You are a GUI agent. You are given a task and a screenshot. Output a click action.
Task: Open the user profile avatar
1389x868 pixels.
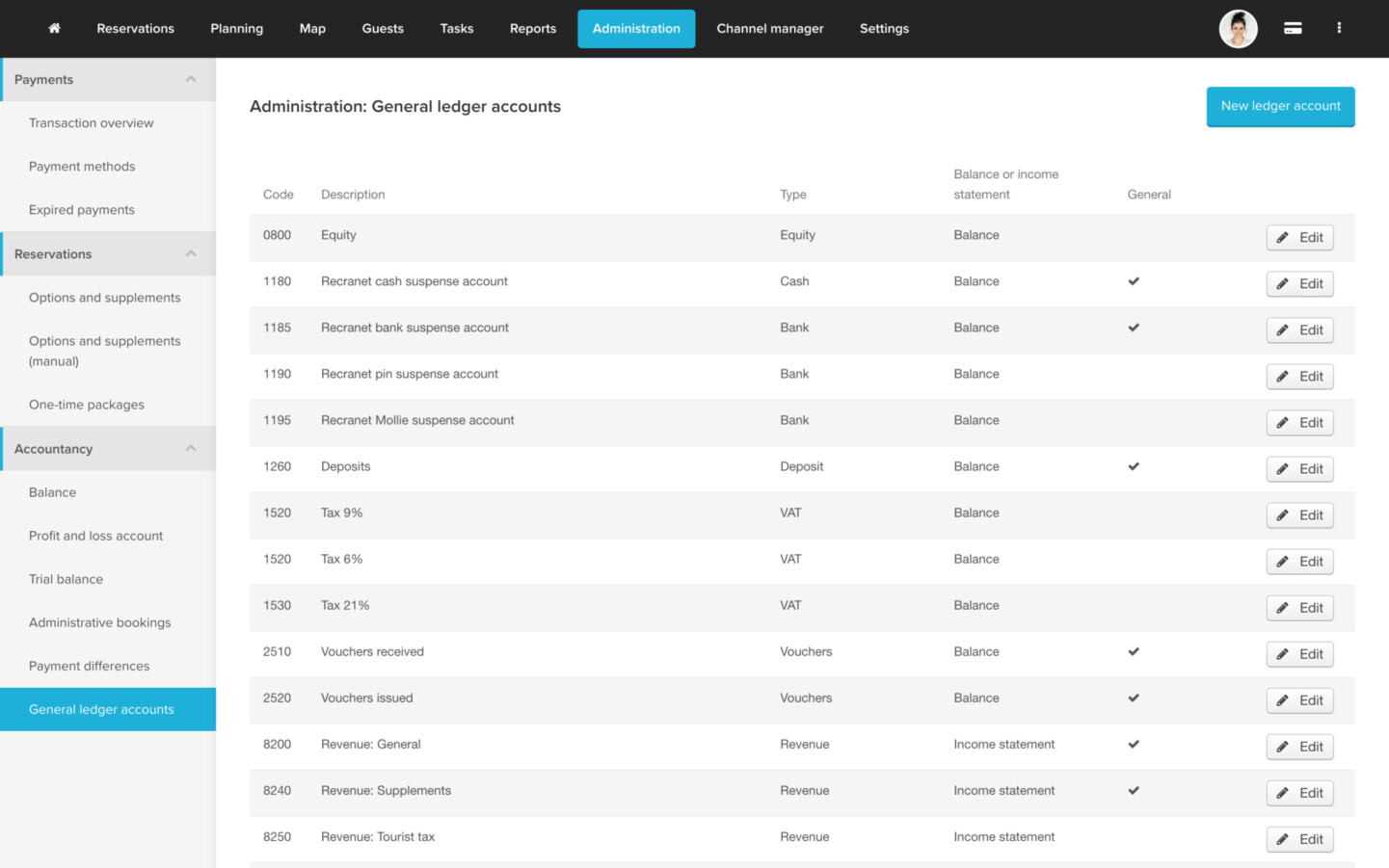tap(1238, 29)
